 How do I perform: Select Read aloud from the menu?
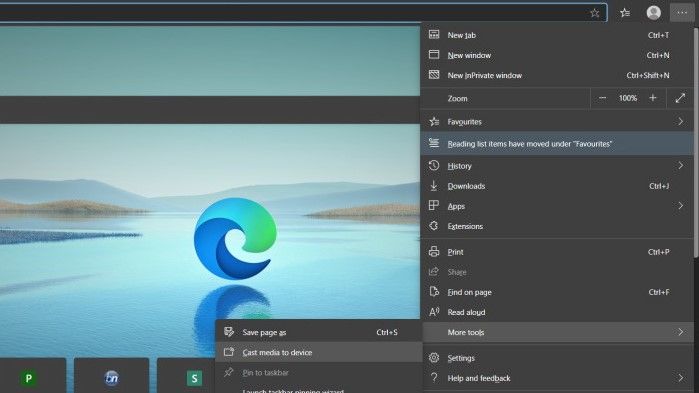click(557, 312)
